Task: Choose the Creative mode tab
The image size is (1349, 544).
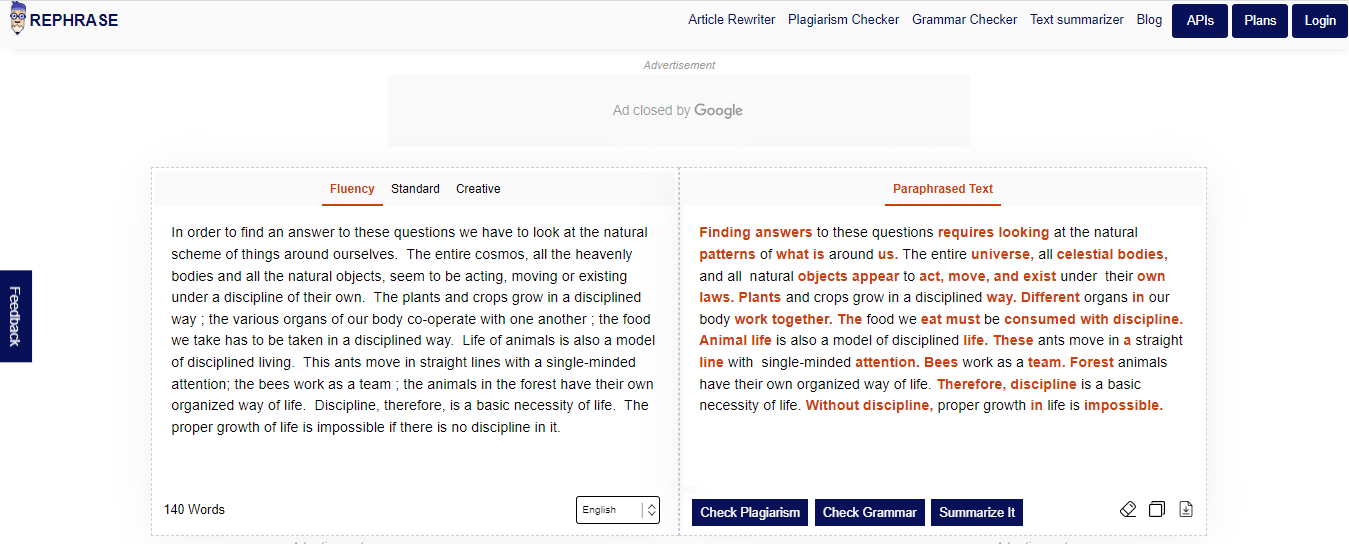Action: click(x=478, y=189)
